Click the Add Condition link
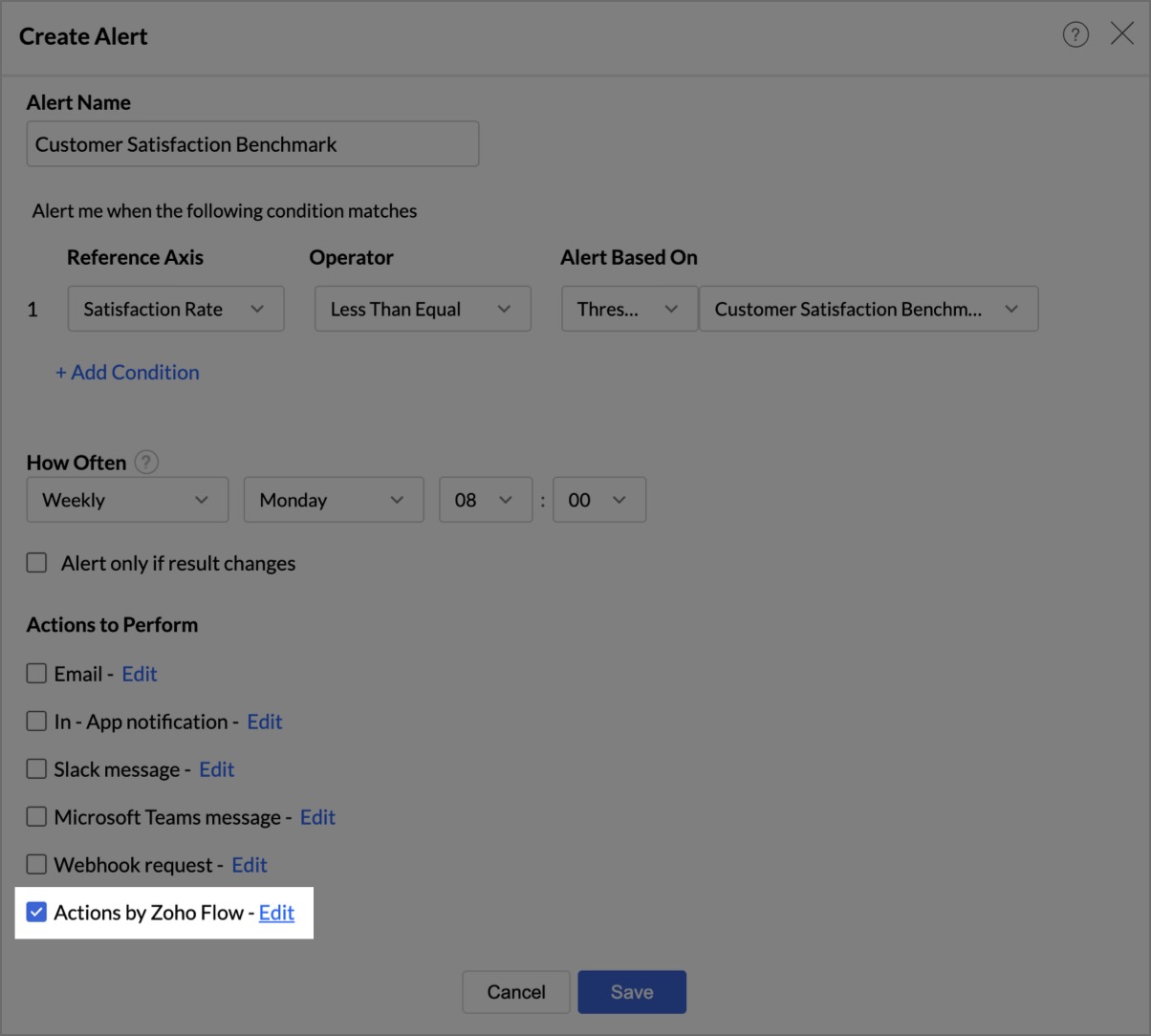 [x=127, y=373]
